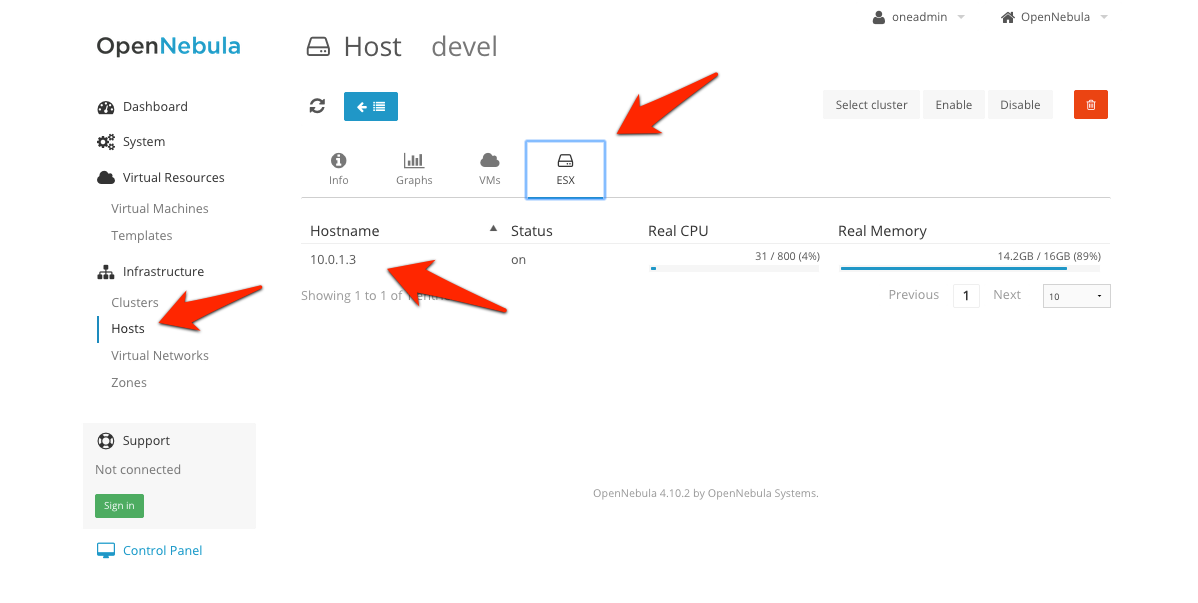The width and height of the screenshot is (1198, 603).
Task: Click the Not connected status text
Action: pos(138,469)
